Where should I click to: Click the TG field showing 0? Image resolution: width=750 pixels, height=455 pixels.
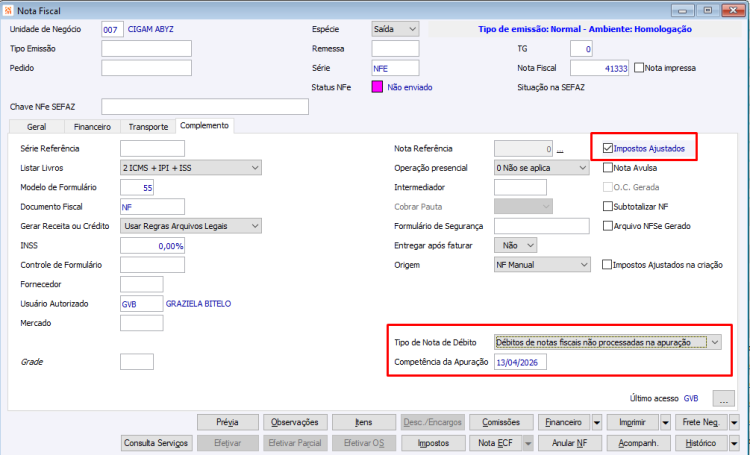pos(581,49)
